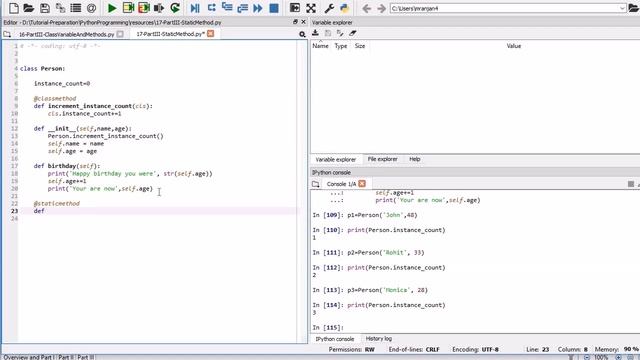Click the 'class Person:' line
Viewport: 640px width, 360px height.
click(x=42, y=69)
